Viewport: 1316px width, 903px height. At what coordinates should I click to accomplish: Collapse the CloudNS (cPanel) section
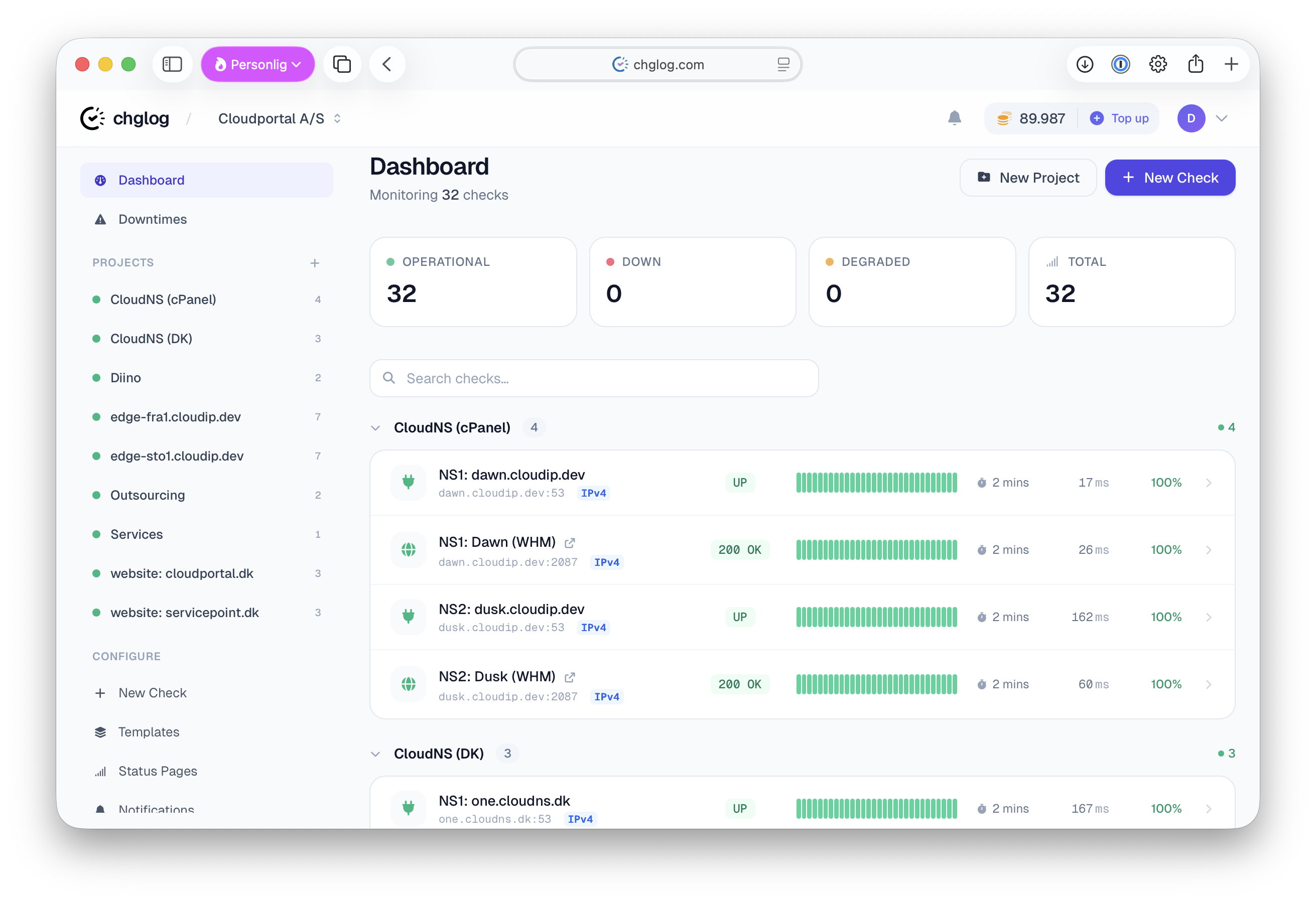(375, 427)
